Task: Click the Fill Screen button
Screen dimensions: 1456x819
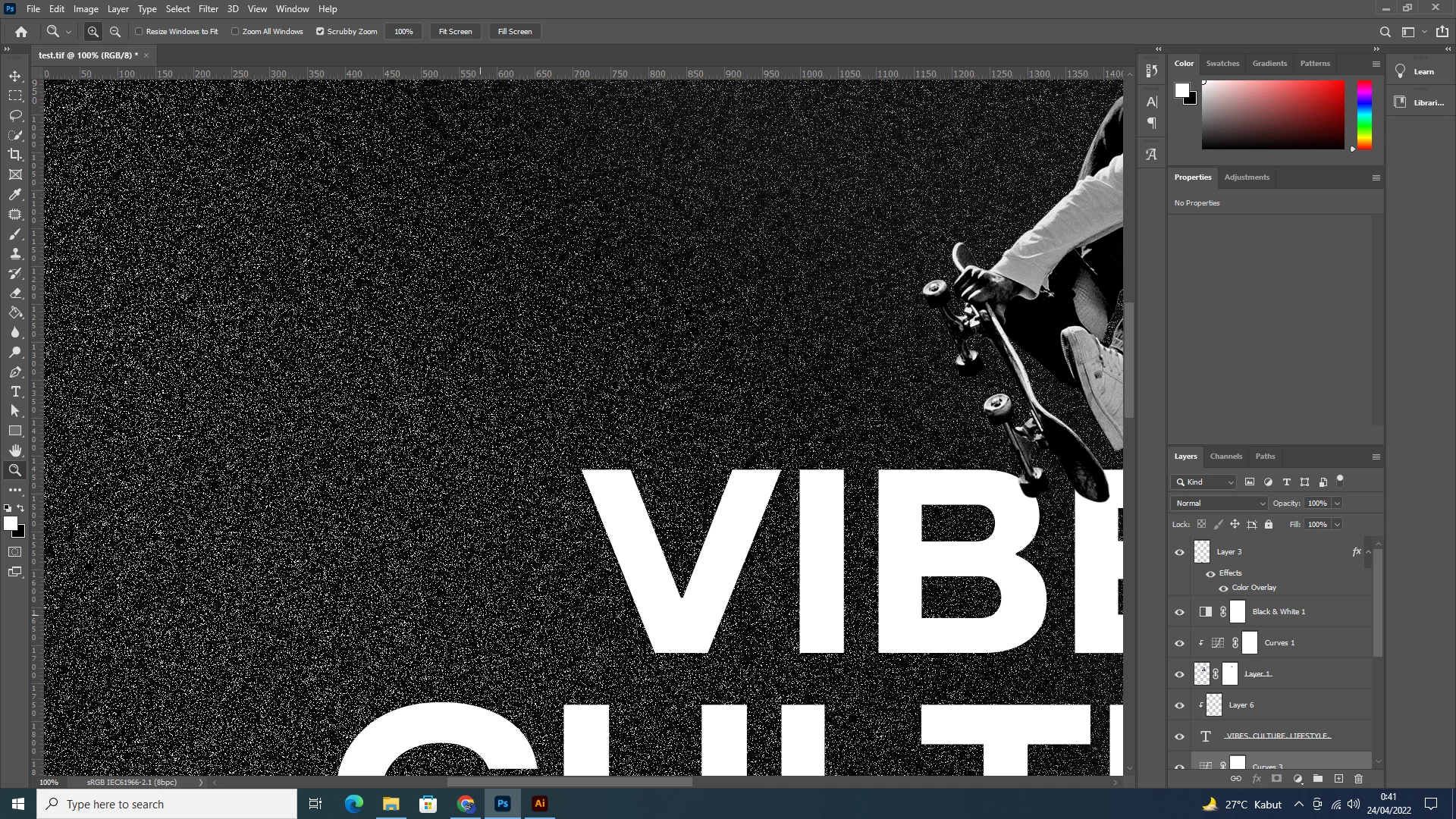Action: tap(515, 31)
